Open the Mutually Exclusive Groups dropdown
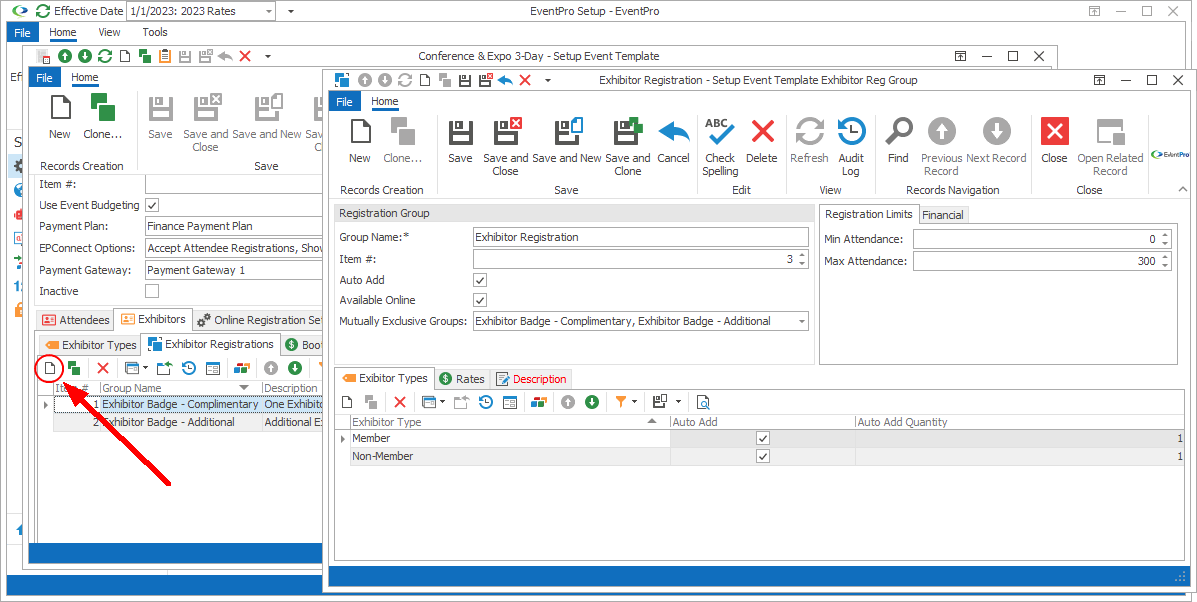Screen dimensions: 1197x602 point(802,321)
